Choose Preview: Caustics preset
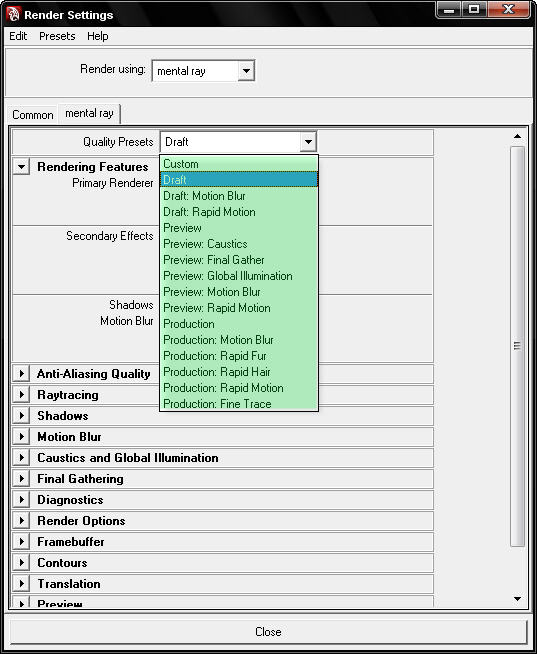 239,244
